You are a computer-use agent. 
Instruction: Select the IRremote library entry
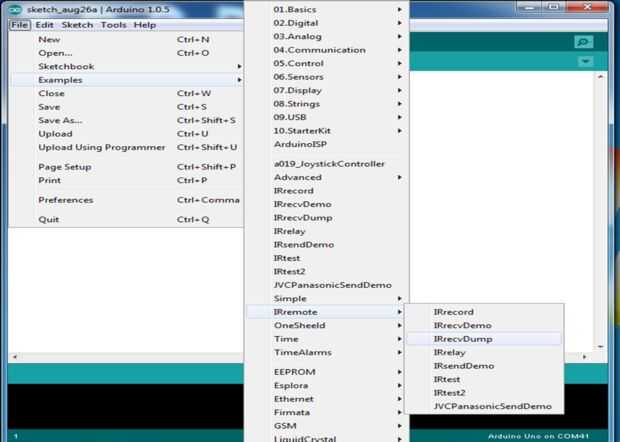(327, 312)
